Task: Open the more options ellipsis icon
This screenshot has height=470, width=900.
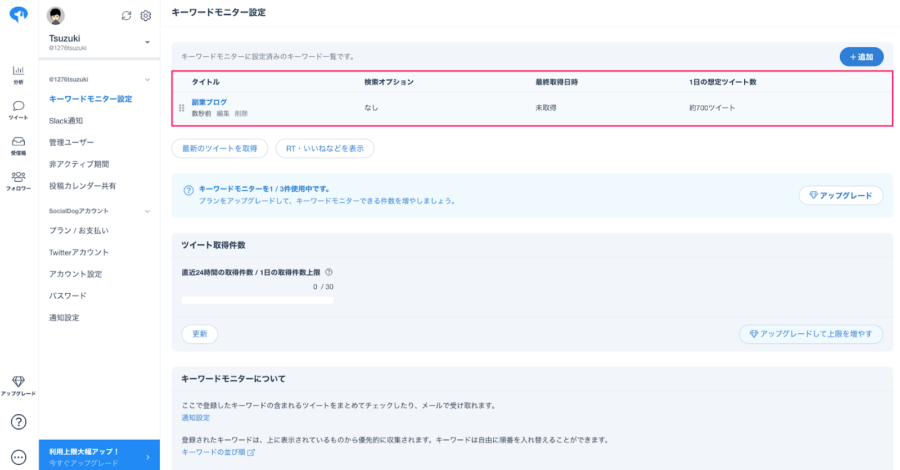Action: coord(18,457)
